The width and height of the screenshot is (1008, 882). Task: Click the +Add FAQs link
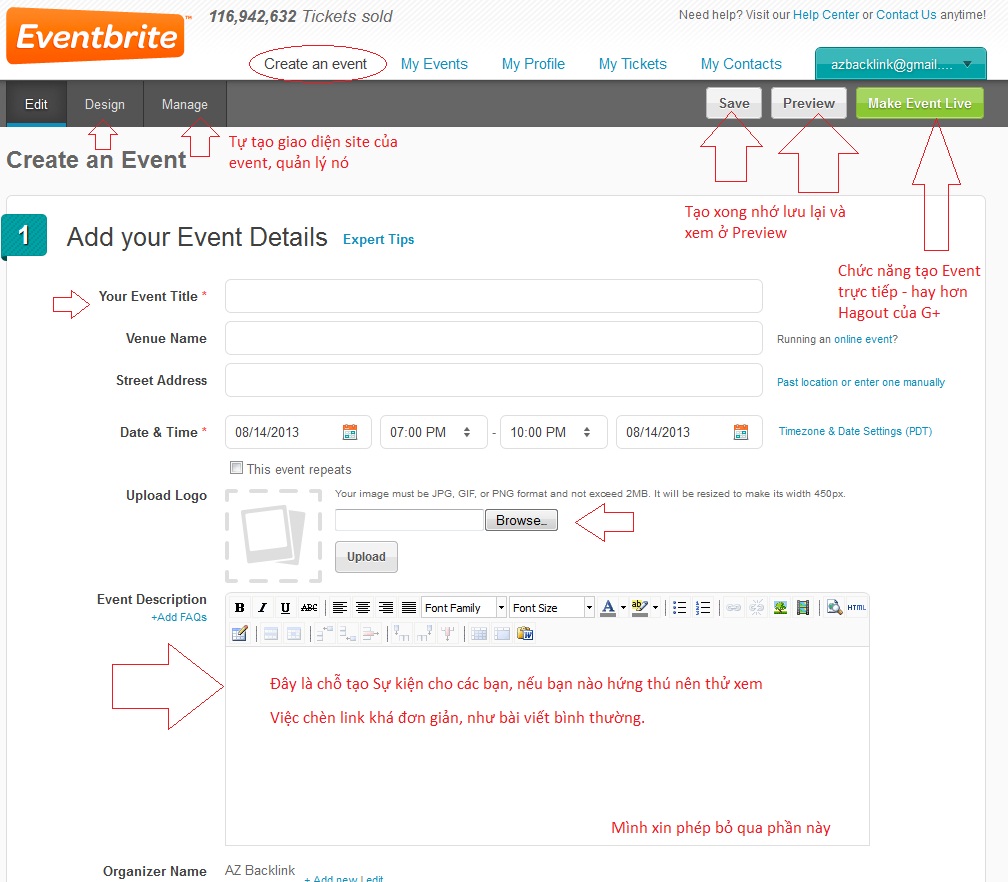[x=179, y=617]
